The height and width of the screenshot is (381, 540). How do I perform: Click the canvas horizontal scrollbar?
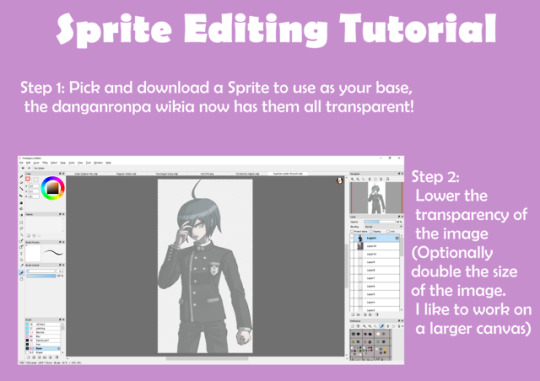point(207,359)
